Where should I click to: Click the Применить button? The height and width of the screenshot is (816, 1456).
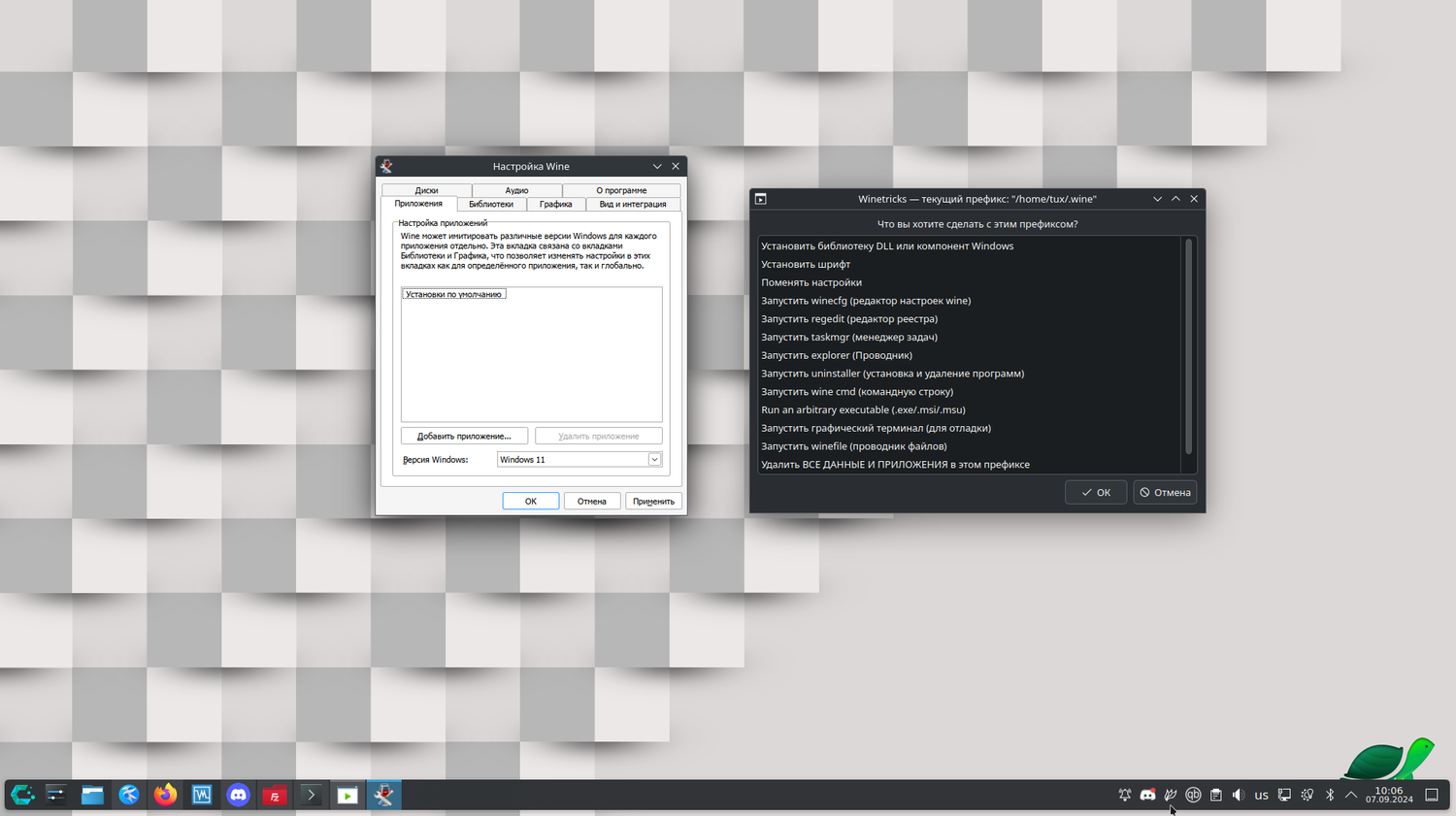[653, 501]
